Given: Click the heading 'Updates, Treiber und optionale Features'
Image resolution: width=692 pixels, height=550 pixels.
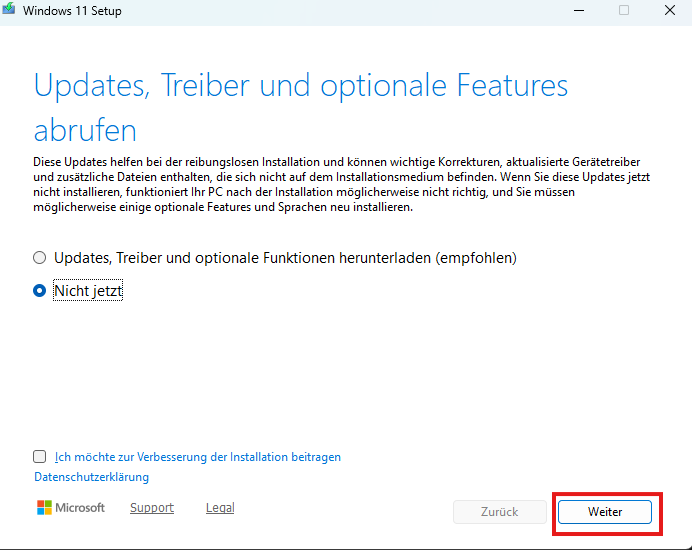Looking at the screenshot, I should click(301, 85).
